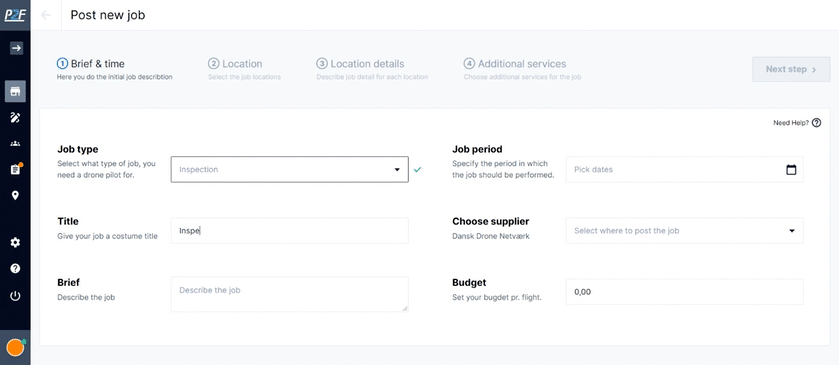Open the team members icon in sidebar
839x365 pixels.
click(15, 143)
